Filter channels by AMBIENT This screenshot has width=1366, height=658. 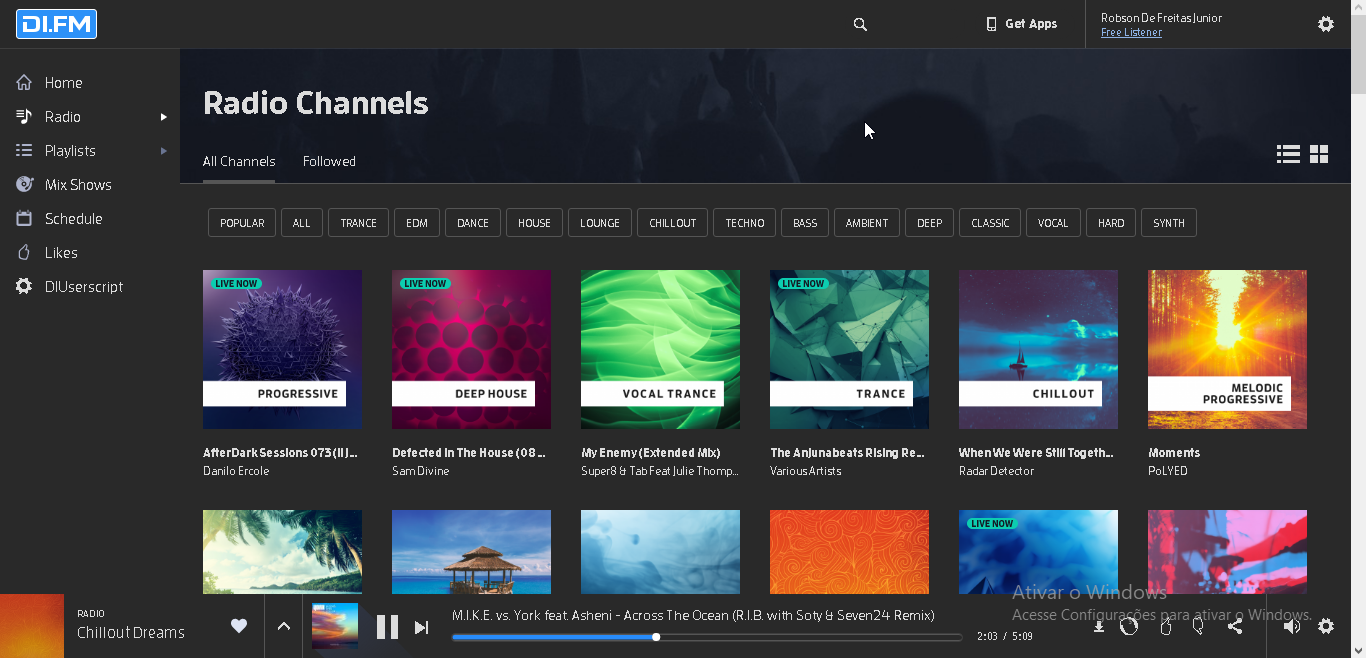867,223
